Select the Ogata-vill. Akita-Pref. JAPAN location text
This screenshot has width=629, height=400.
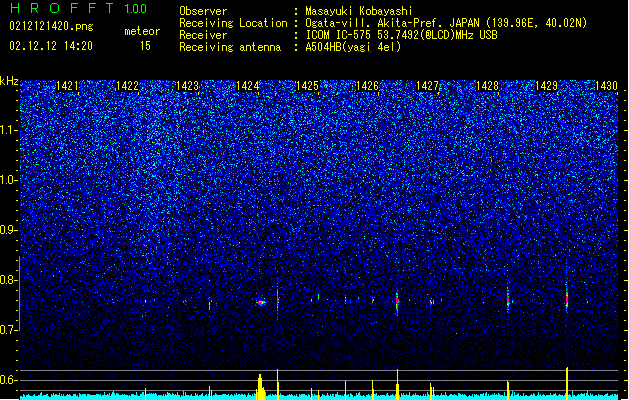(446, 23)
